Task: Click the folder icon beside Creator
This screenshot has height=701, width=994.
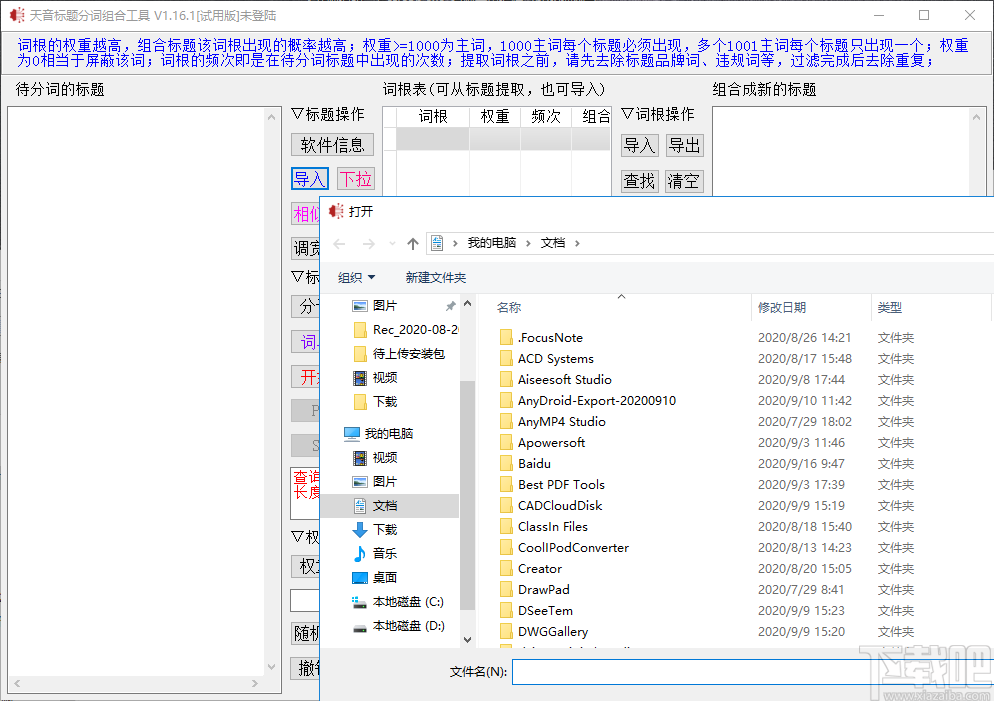Action: coord(506,568)
